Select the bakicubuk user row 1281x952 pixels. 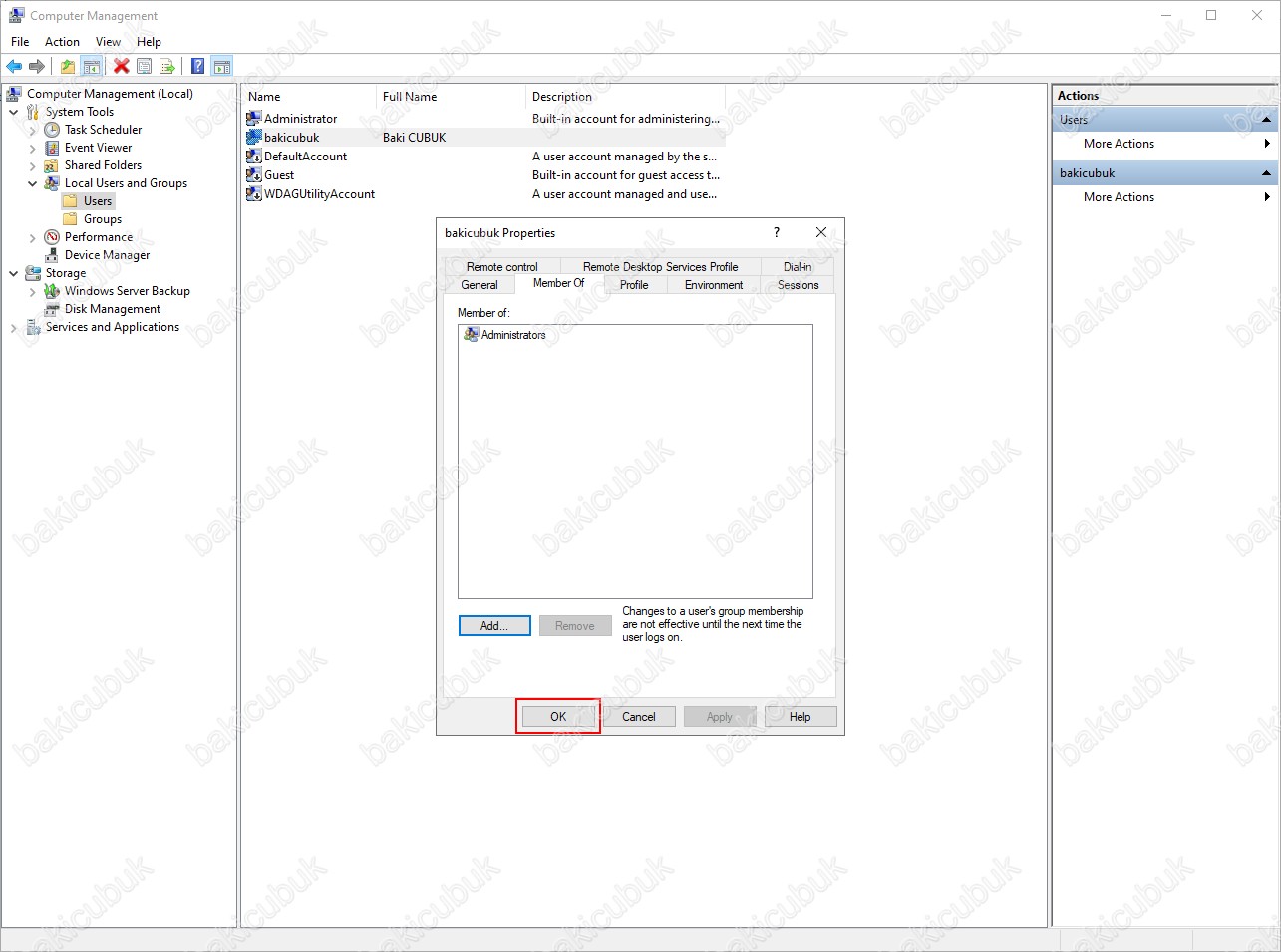point(484,138)
